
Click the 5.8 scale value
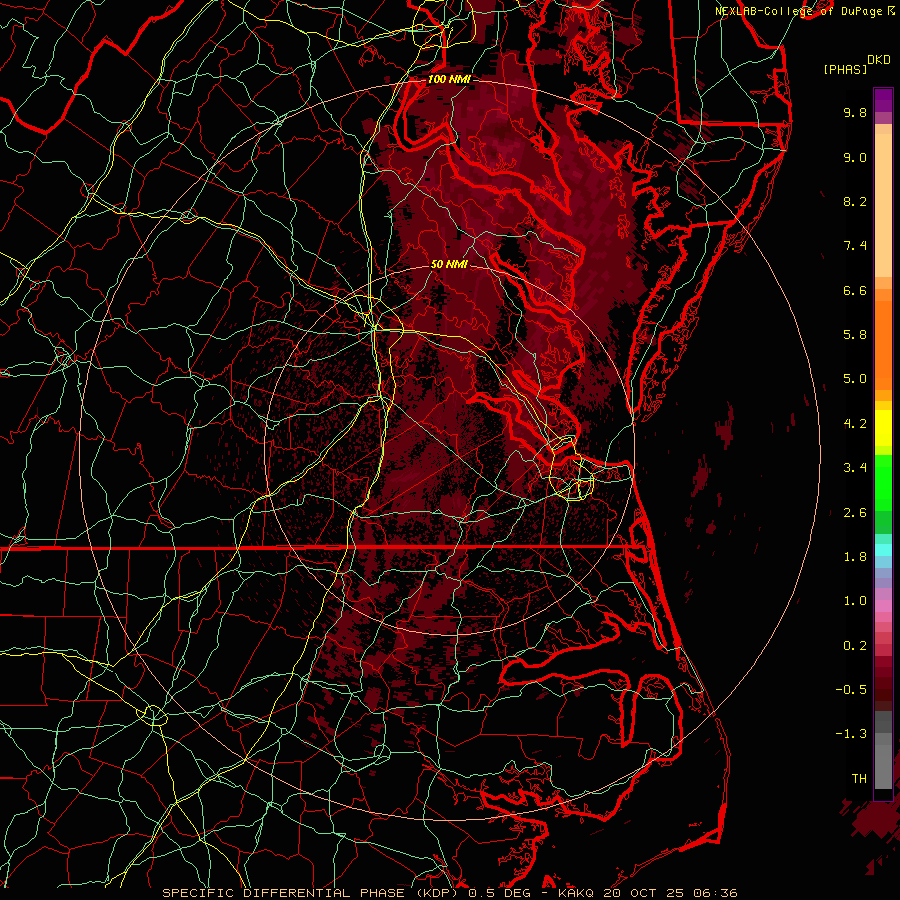[x=855, y=335]
